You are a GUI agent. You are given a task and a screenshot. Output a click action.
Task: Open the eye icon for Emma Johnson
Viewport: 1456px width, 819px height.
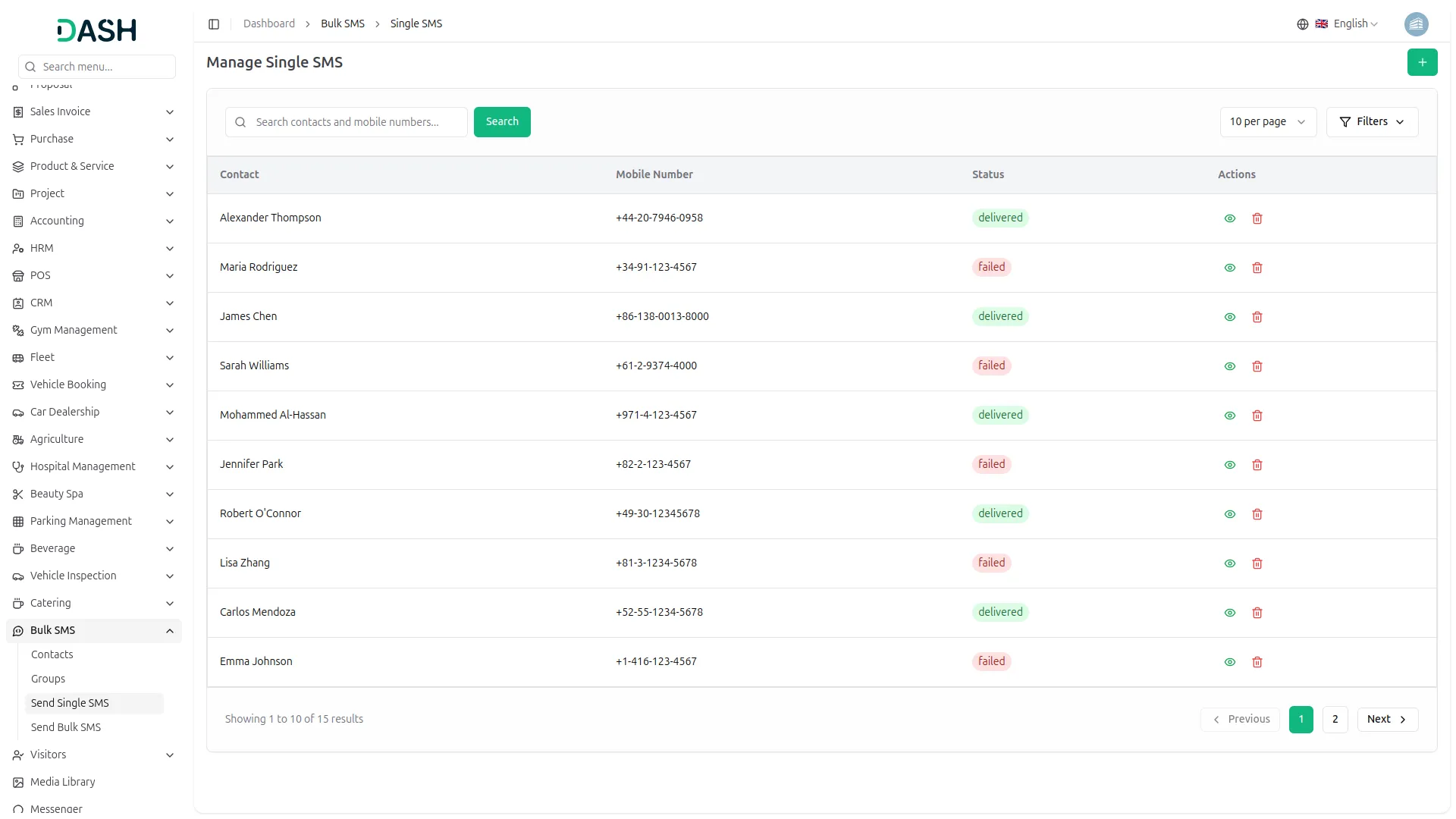point(1229,662)
